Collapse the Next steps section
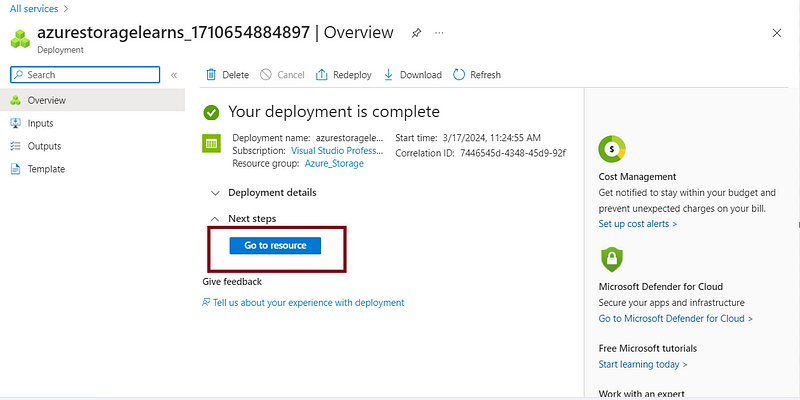The image size is (800, 400). 216,219
